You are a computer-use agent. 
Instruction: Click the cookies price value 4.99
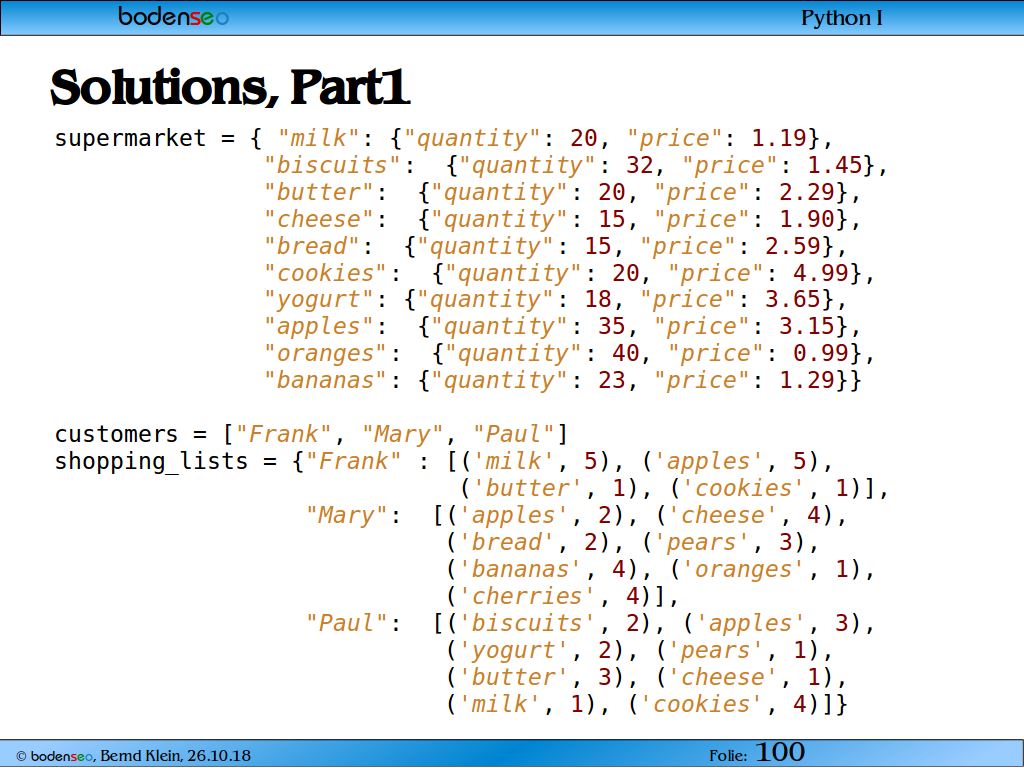[x=822, y=272]
